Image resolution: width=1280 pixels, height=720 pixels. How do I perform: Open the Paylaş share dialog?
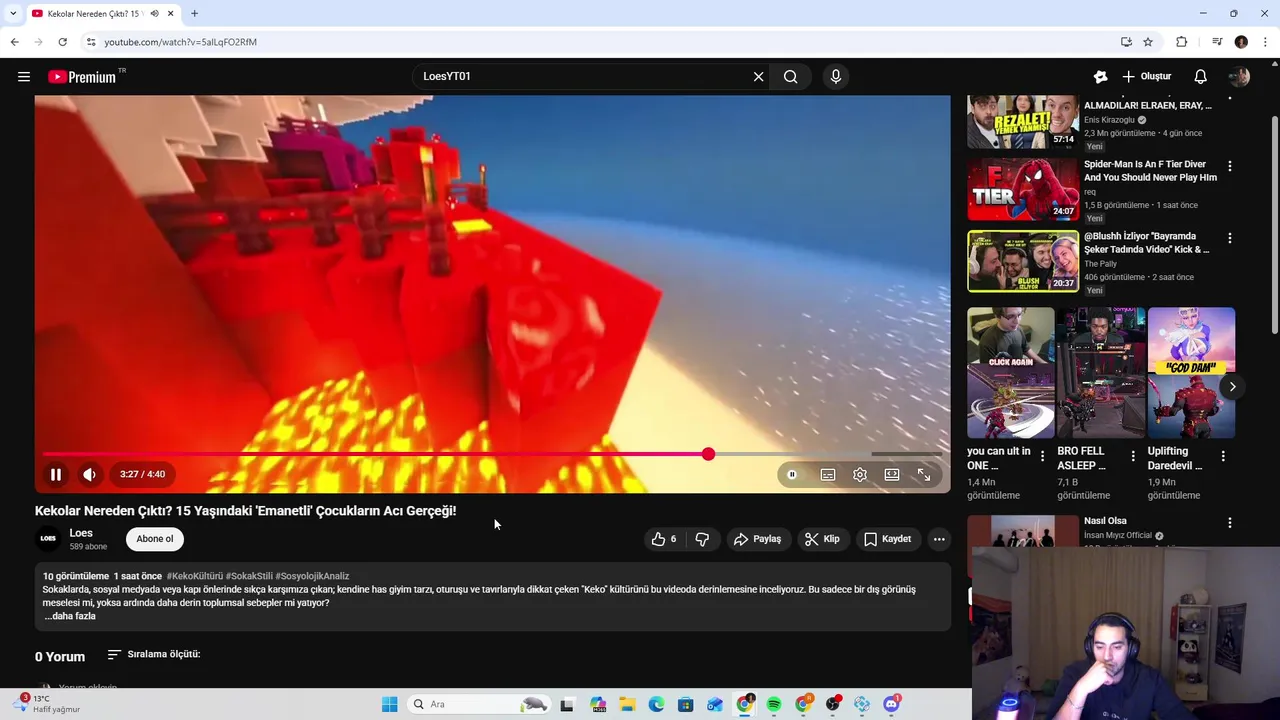[x=757, y=539]
